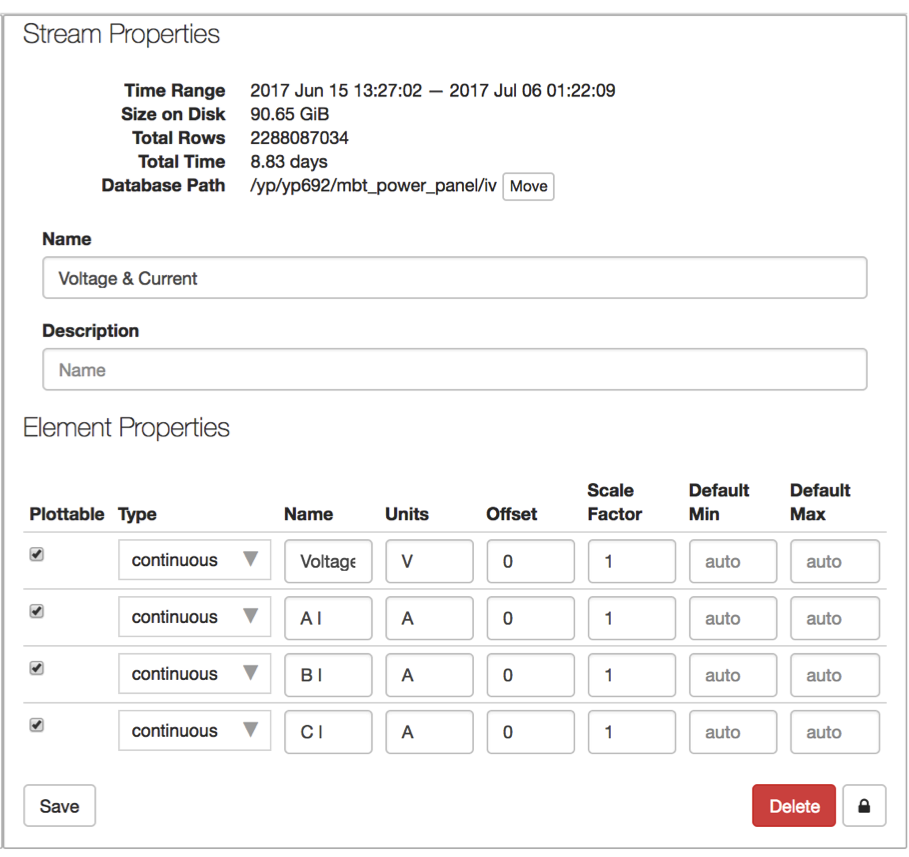The height and width of the screenshot is (857, 909).
Task: Toggle Plottable checkbox for Voltage row
Action: [x=37, y=554]
